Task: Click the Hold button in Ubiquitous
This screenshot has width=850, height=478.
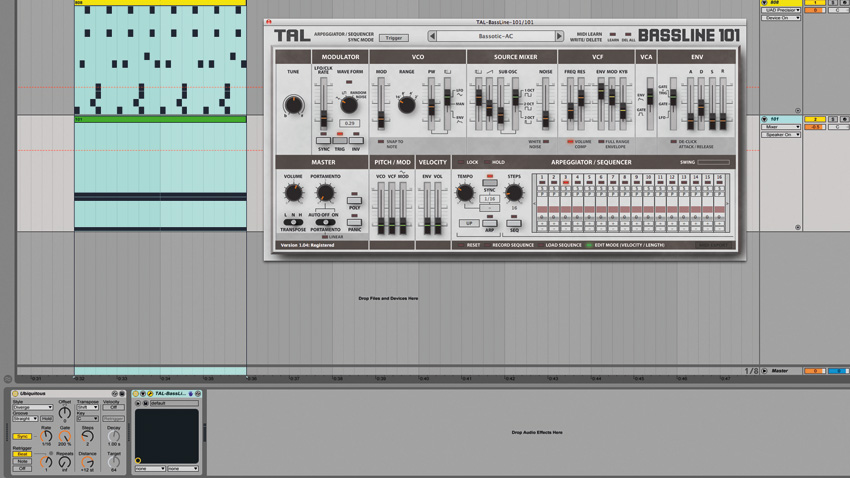Action: pyautogui.click(x=47, y=418)
